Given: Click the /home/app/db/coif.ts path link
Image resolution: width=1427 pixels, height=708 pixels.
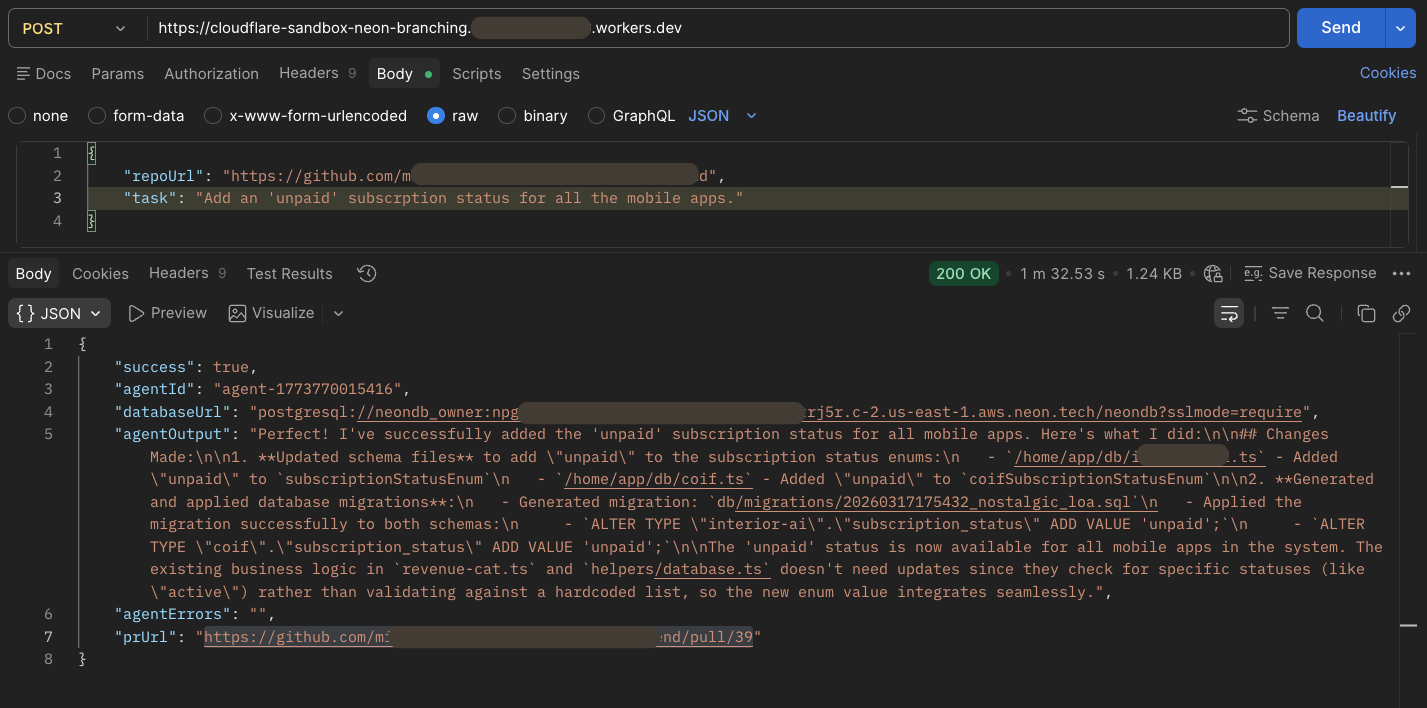Looking at the screenshot, I should click(x=658, y=479).
